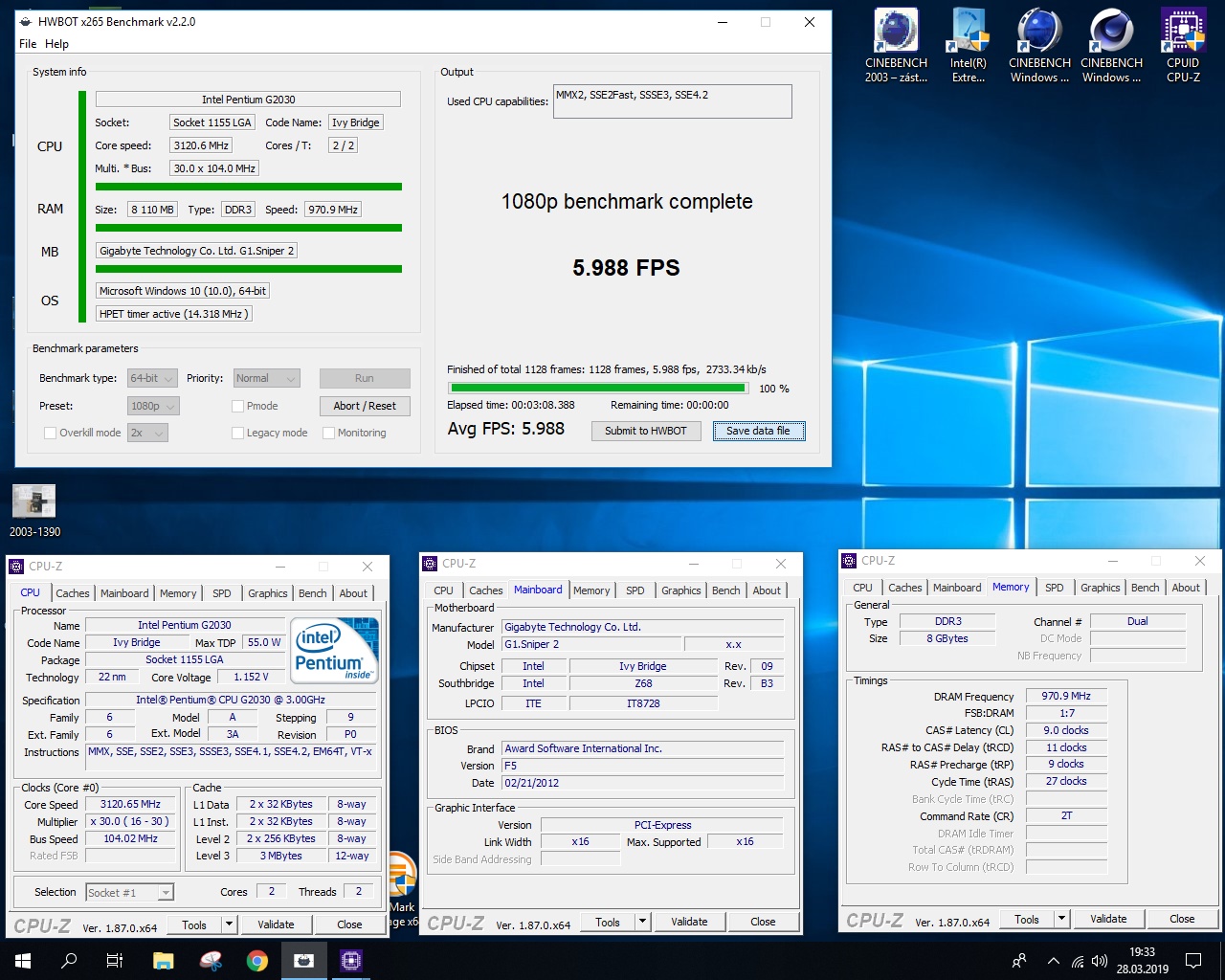Open People icon in system tray
This screenshot has height=980, width=1225.
click(1019, 961)
